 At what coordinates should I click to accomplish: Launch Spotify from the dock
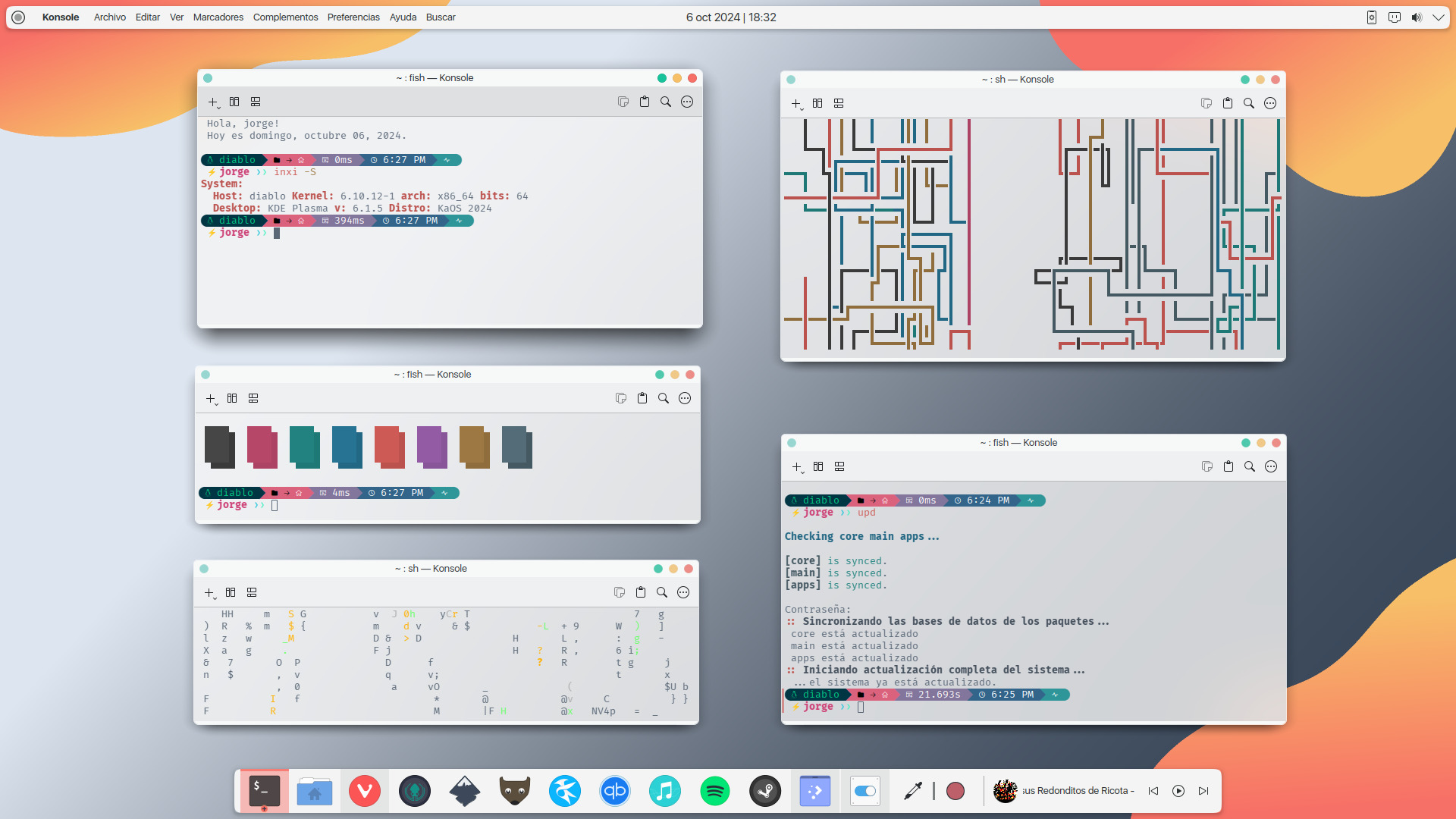tap(715, 791)
